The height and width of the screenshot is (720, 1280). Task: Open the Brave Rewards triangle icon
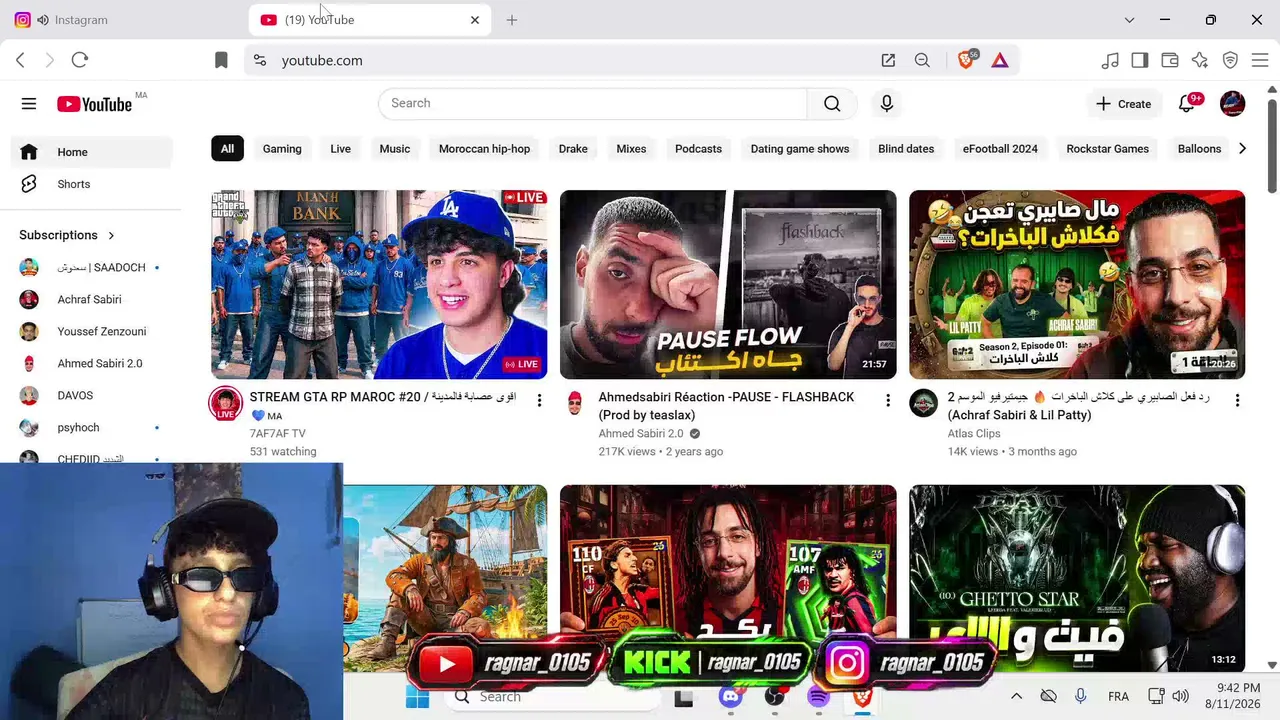tap(1000, 60)
